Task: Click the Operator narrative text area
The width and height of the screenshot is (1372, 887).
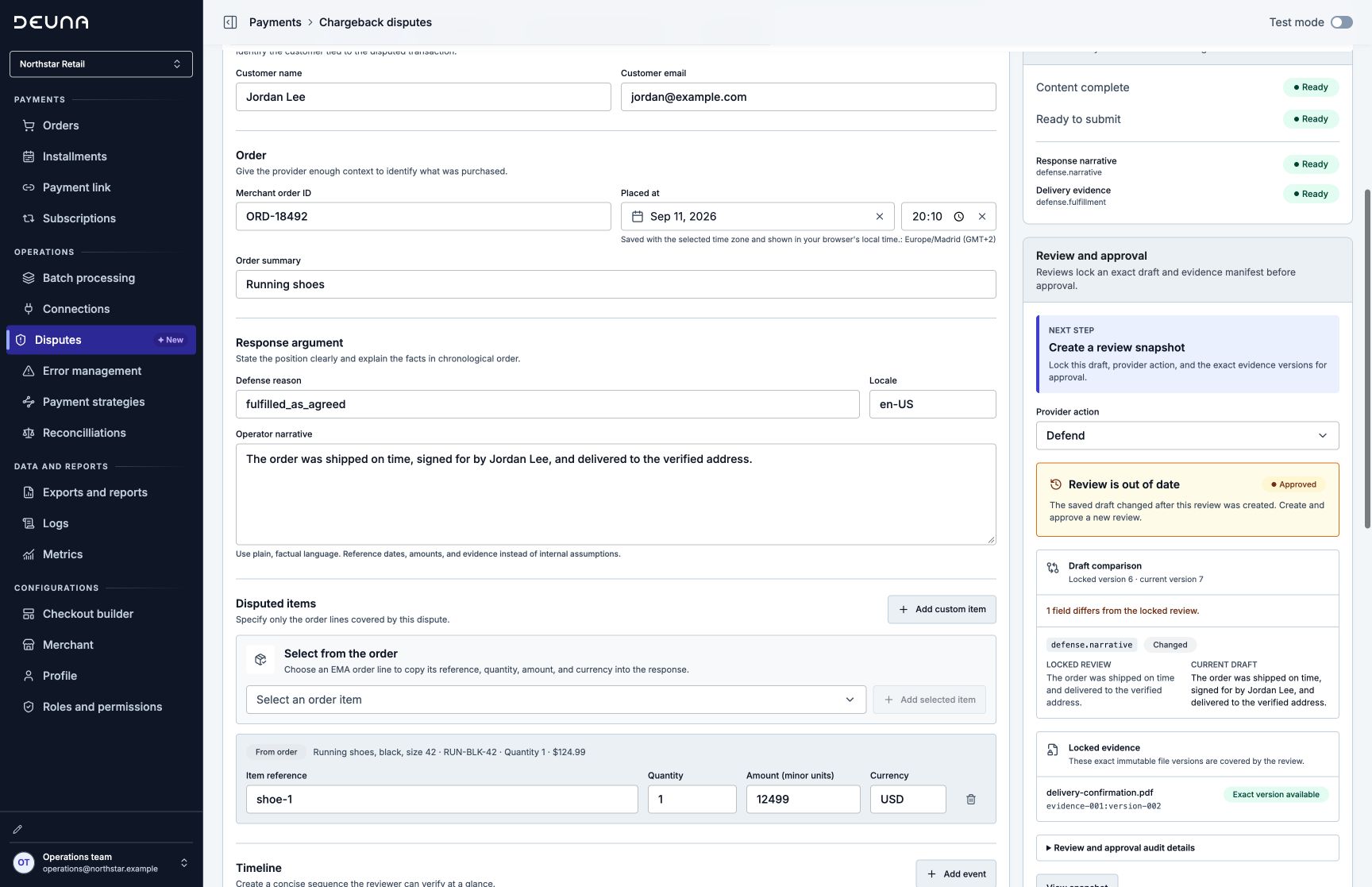Action: [615, 494]
